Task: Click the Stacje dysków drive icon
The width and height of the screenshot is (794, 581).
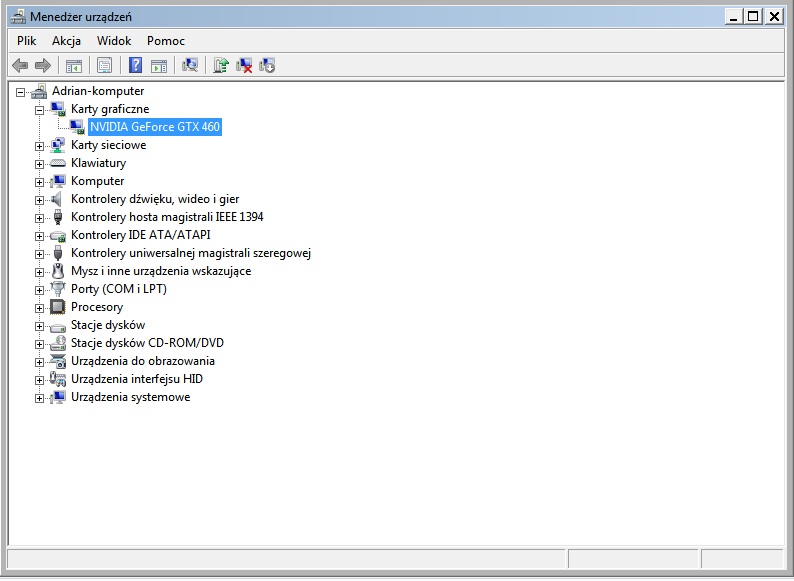Action: click(x=58, y=327)
